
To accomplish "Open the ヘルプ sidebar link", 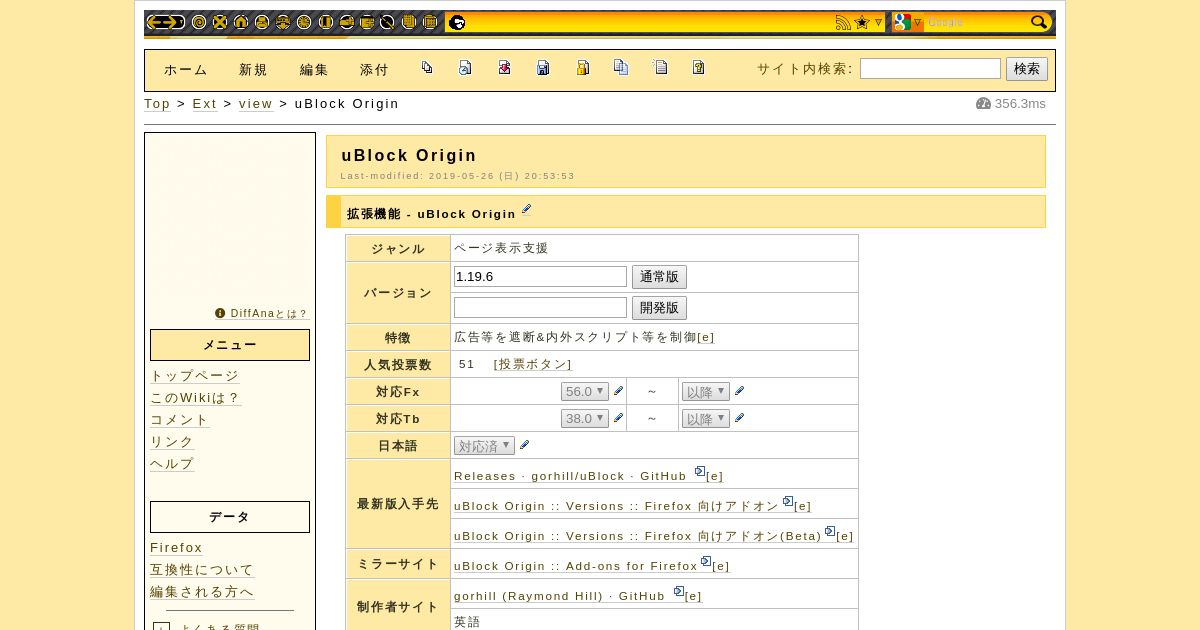I will pos(172,464).
